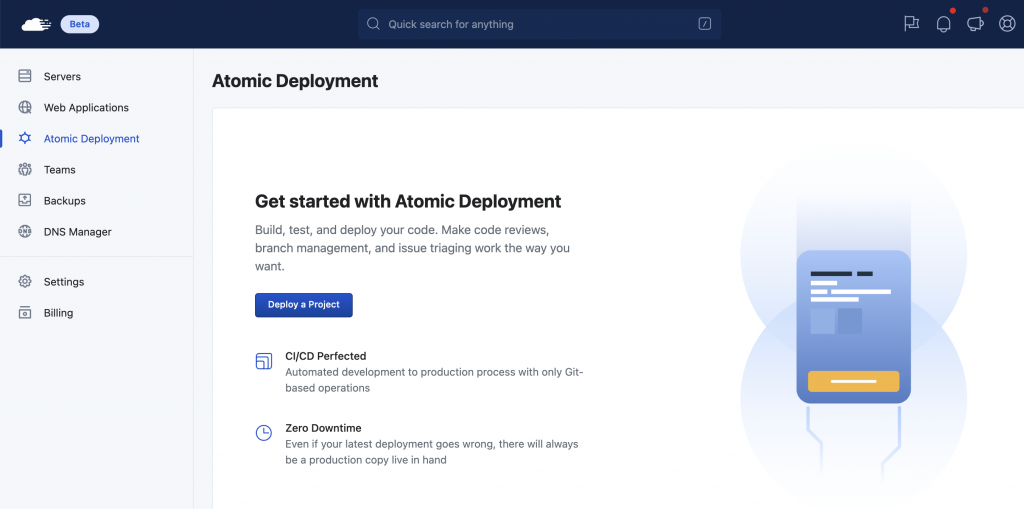Click the Zero Downtime clock icon
Viewport: 1024px width, 509px height.
[x=264, y=433]
